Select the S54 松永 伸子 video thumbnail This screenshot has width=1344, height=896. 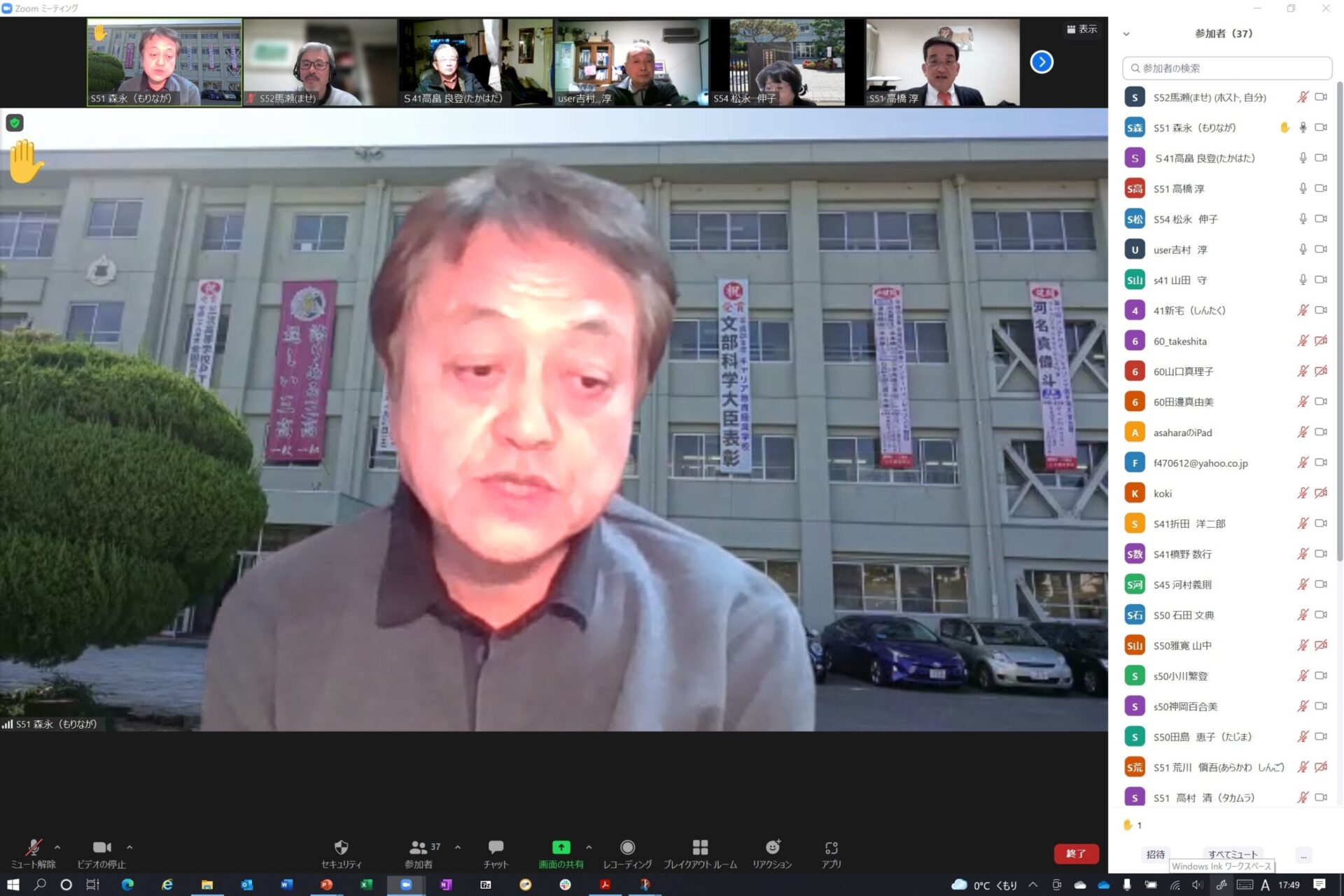tap(787, 62)
